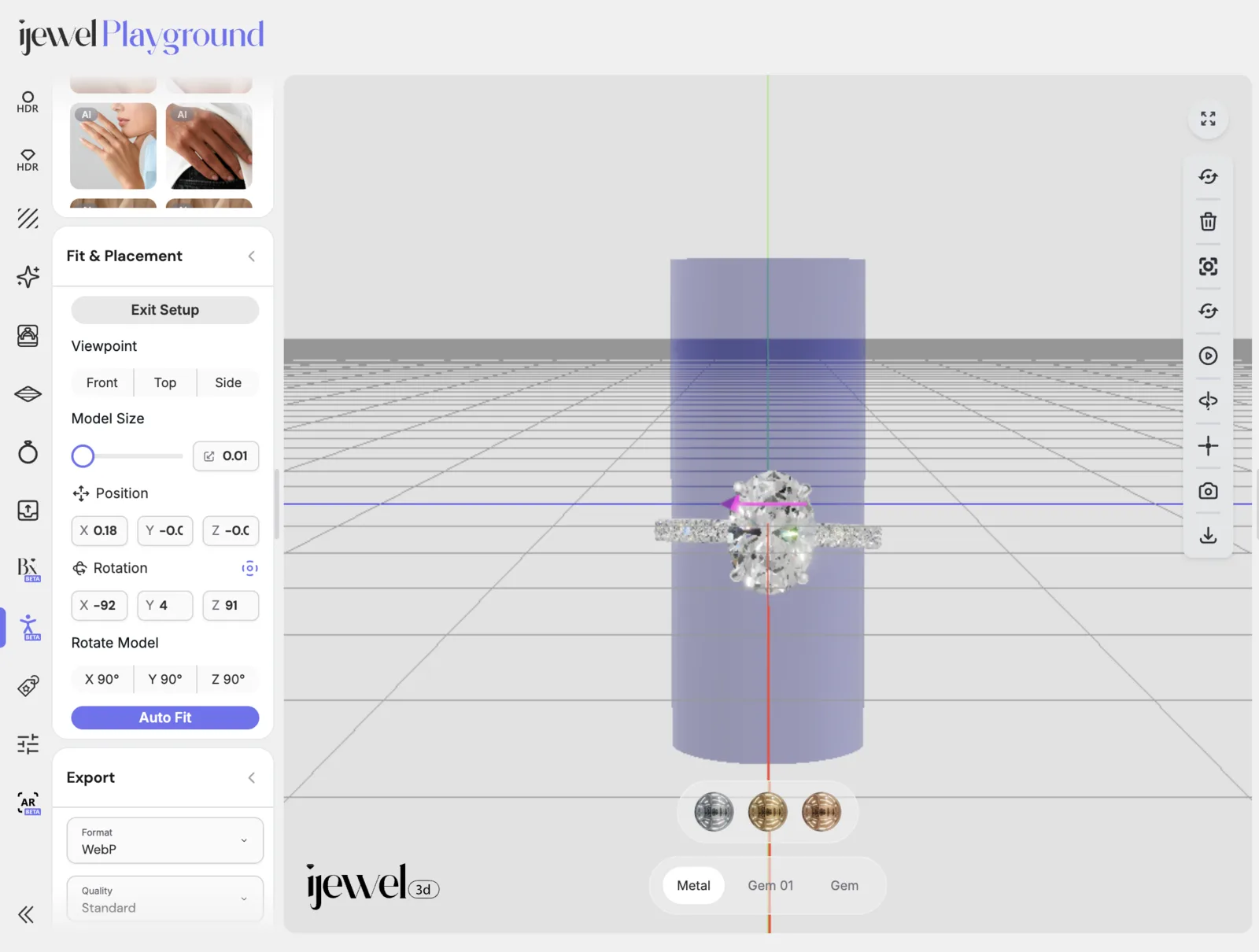Switch to the Metal tab
The height and width of the screenshot is (952, 1259).
click(693, 886)
